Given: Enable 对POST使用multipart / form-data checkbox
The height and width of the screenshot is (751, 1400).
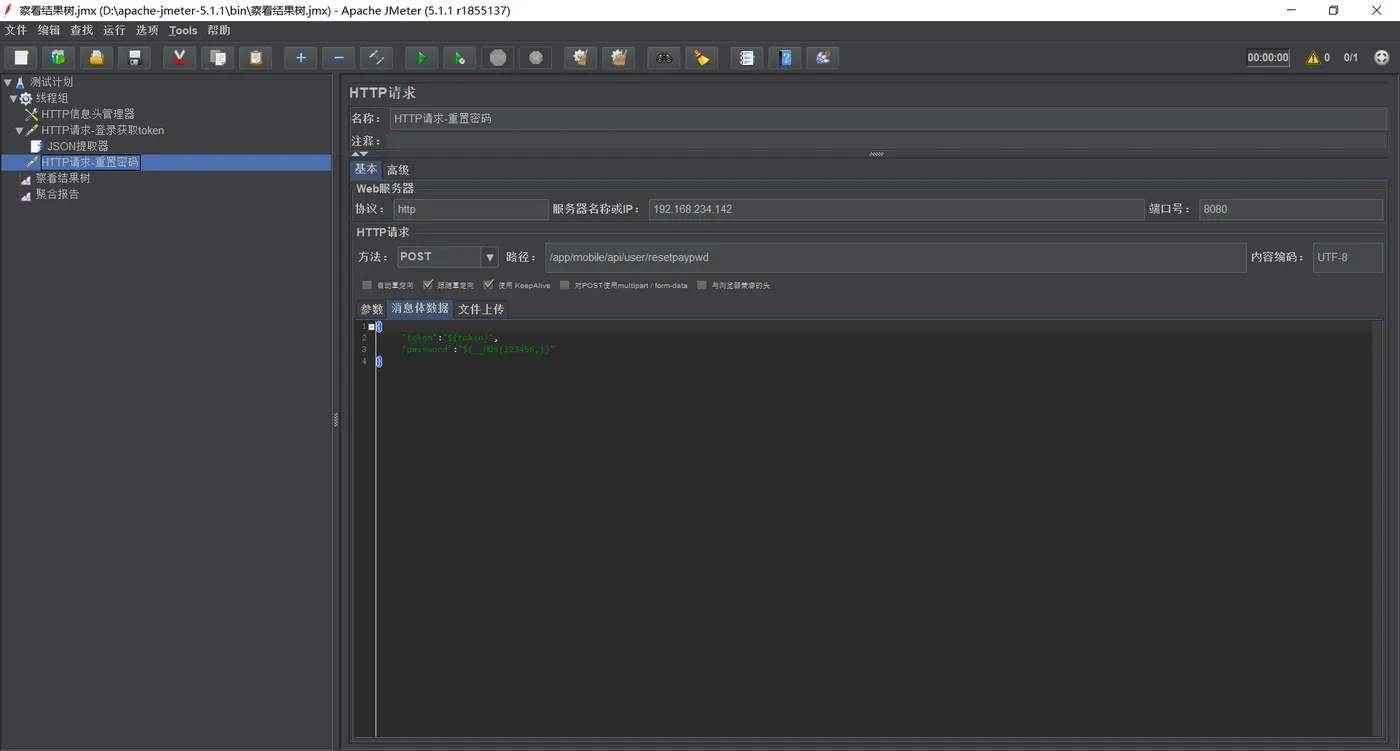Looking at the screenshot, I should click(x=565, y=285).
